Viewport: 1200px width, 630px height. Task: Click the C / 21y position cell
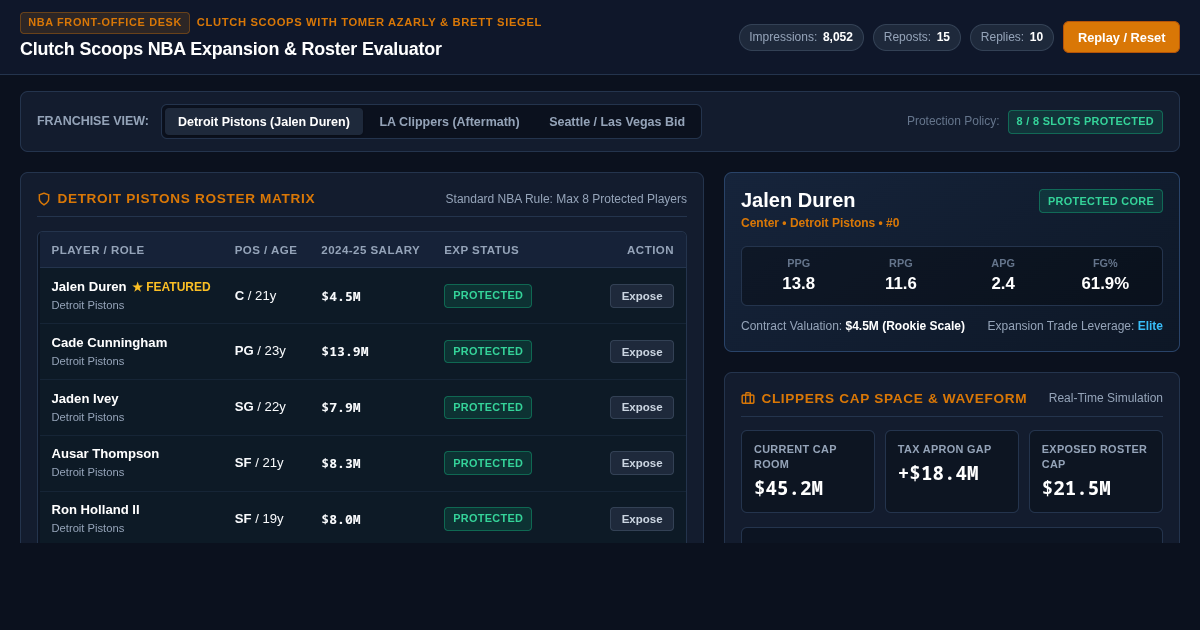tap(256, 296)
